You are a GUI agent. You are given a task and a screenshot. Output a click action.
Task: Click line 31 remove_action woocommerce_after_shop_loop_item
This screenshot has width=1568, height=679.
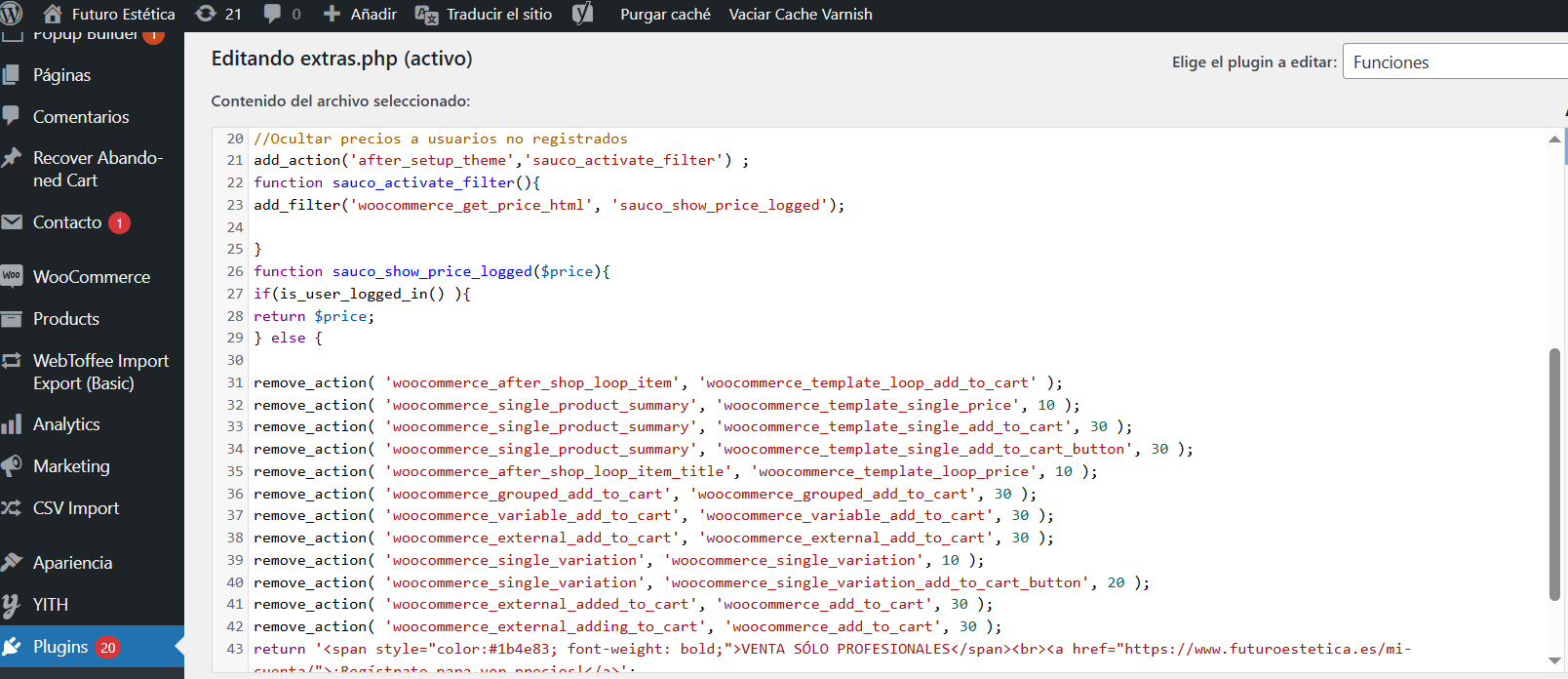click(x=658, y=382)
